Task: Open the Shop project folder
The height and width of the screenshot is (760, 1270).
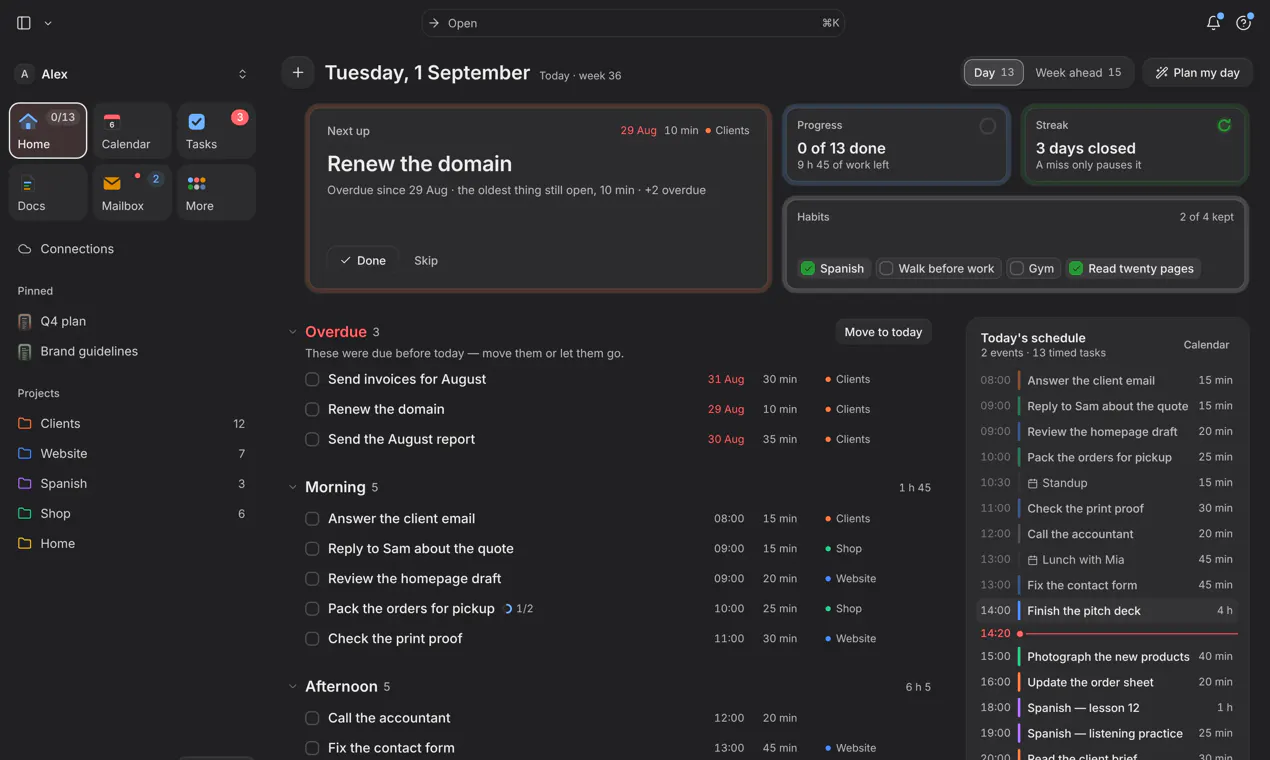Action: [x=130, y=513]
